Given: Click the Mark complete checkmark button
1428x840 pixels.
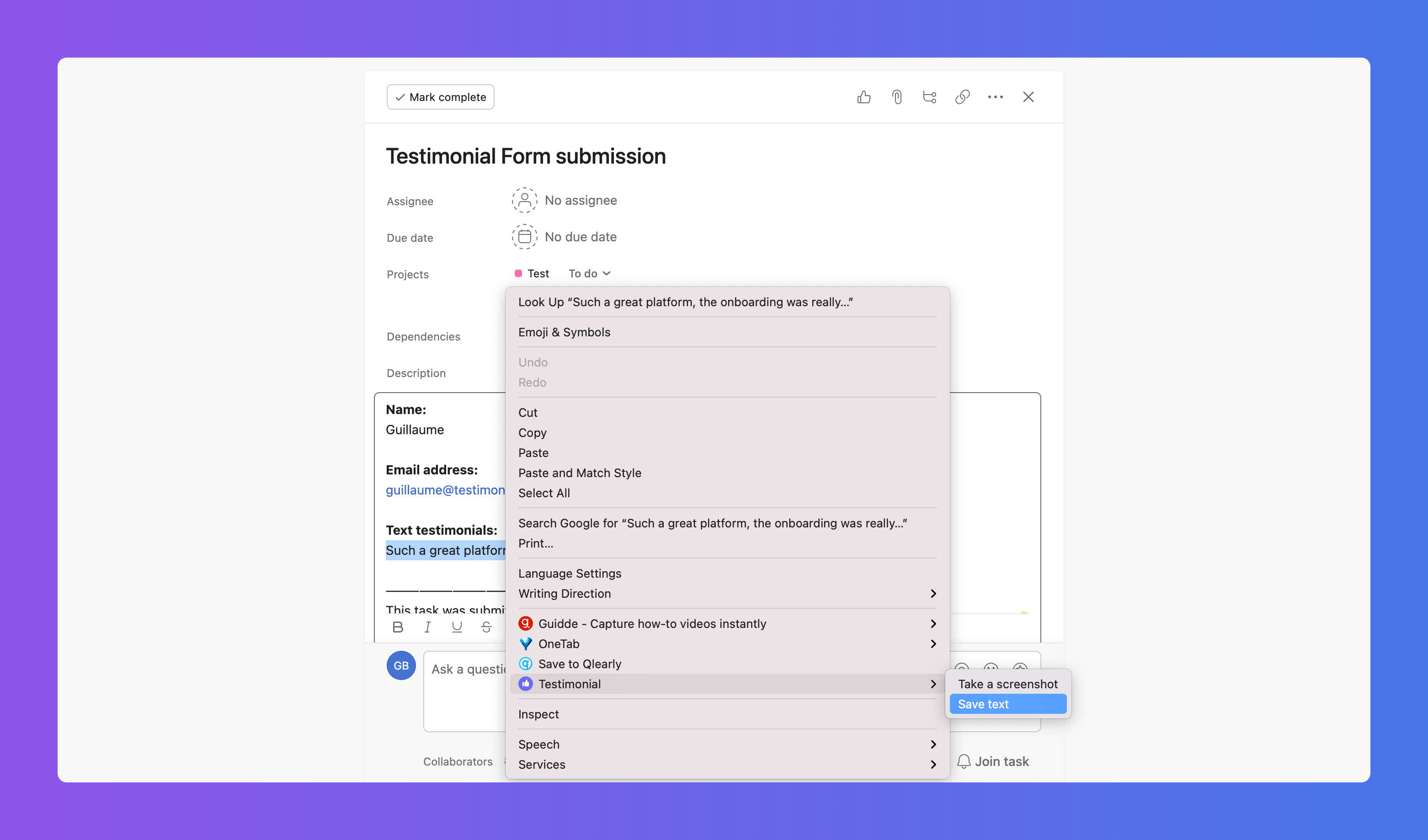Looking at the screenshot, I should 440,97.
